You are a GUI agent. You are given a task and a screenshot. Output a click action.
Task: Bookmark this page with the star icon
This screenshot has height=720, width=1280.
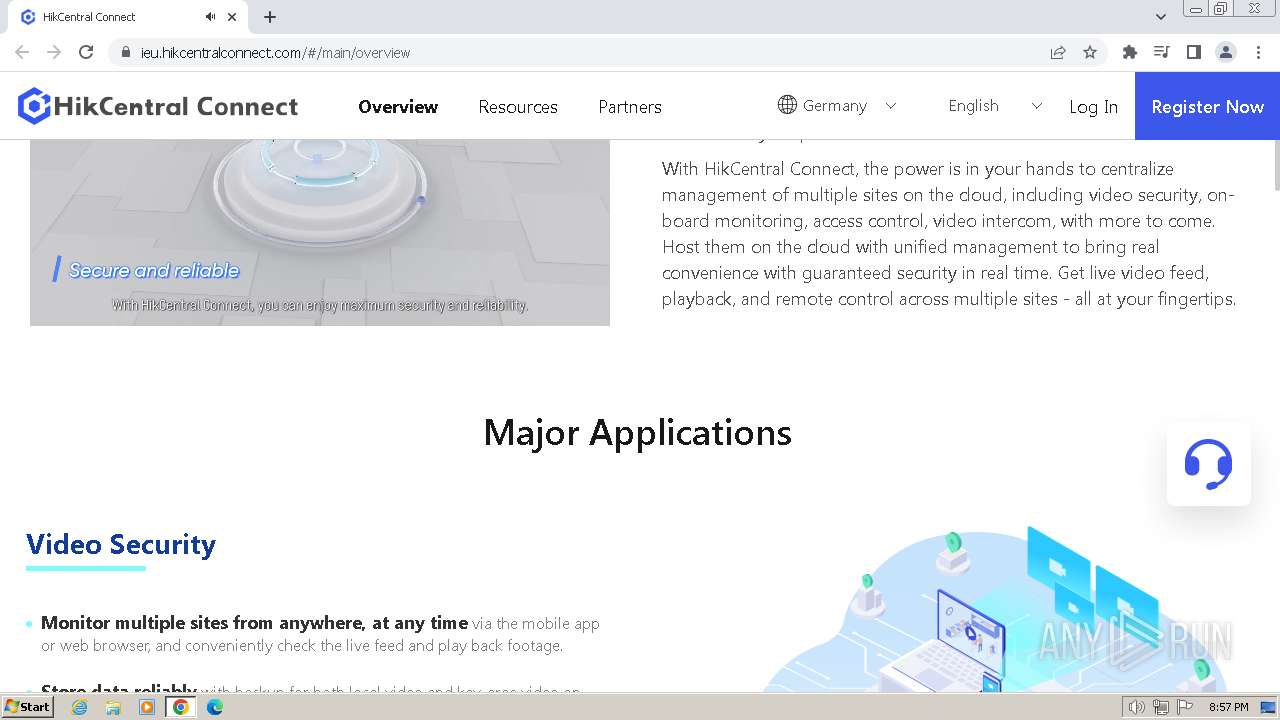tap(1090, 52)
